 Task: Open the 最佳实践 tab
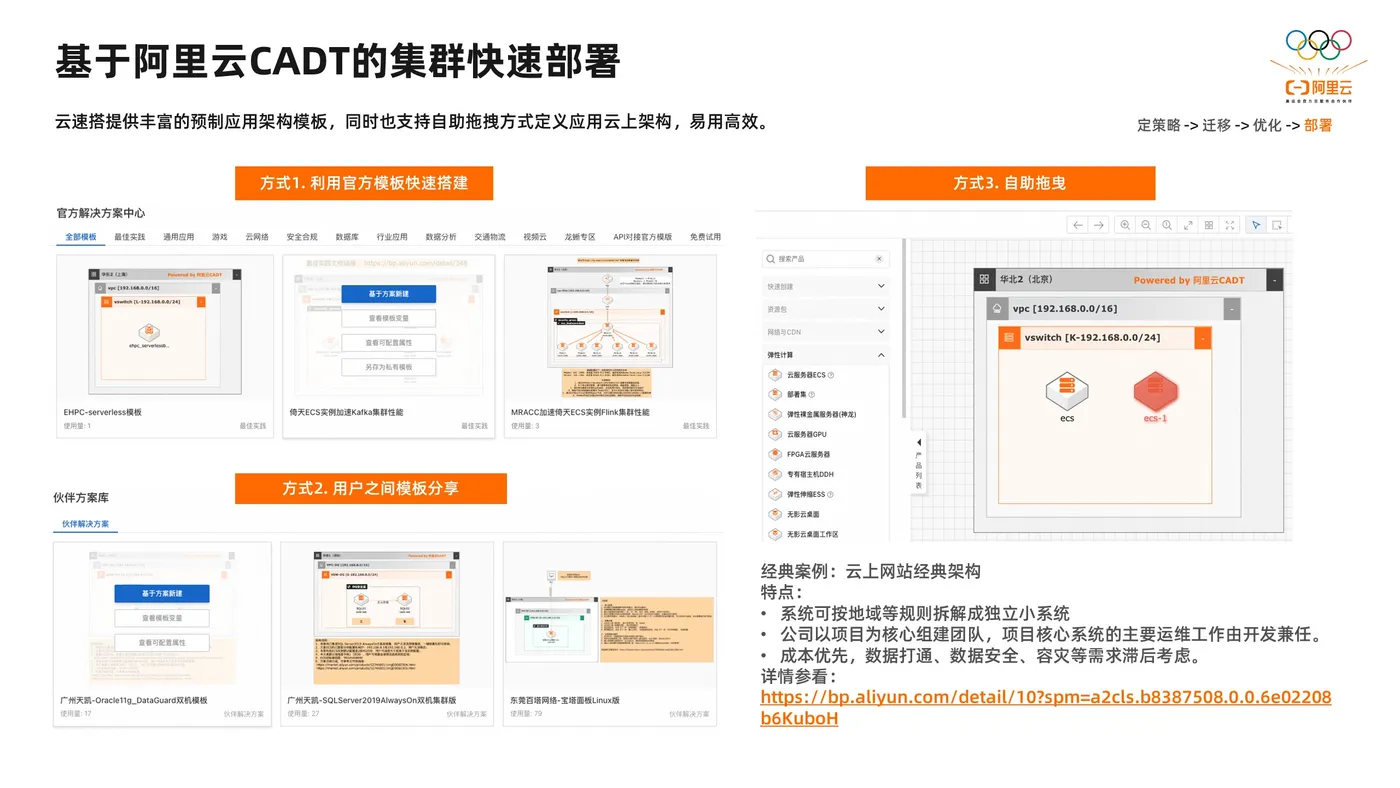pos(130,237)
